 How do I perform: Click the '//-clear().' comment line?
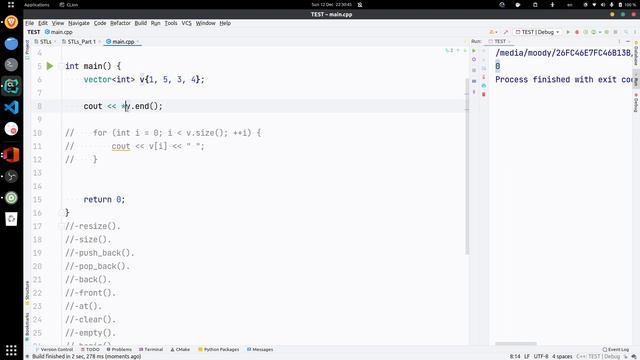[90, 319]
